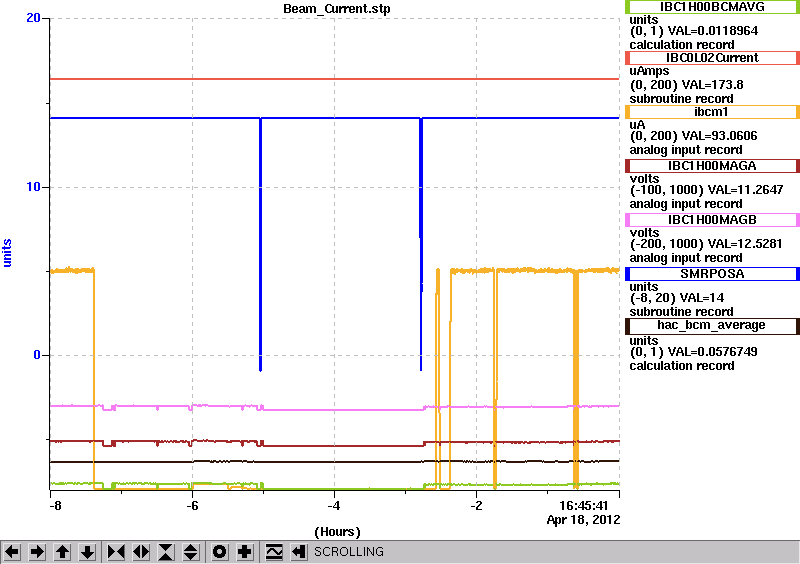Image resolution: width=800 pixels, height=564 pixels.
Task: Click the Beam_Current.stp plot title
Action: coord(337,9)
